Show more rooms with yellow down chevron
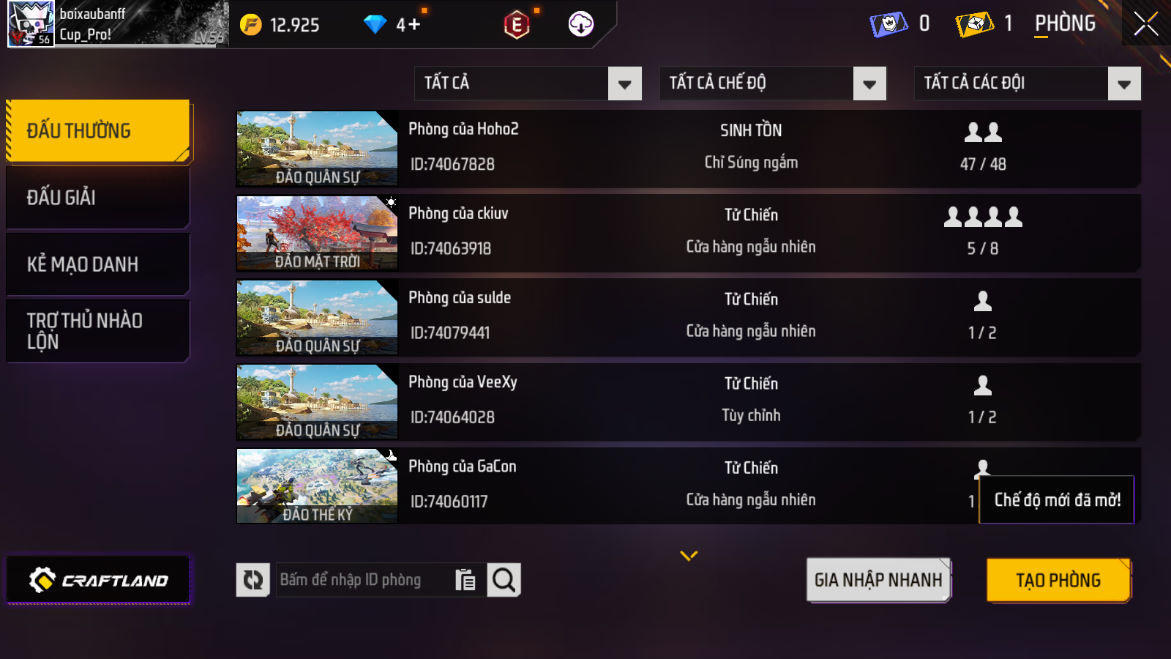The width and height of the screenshot is (1171, 659). pos(689,555)
